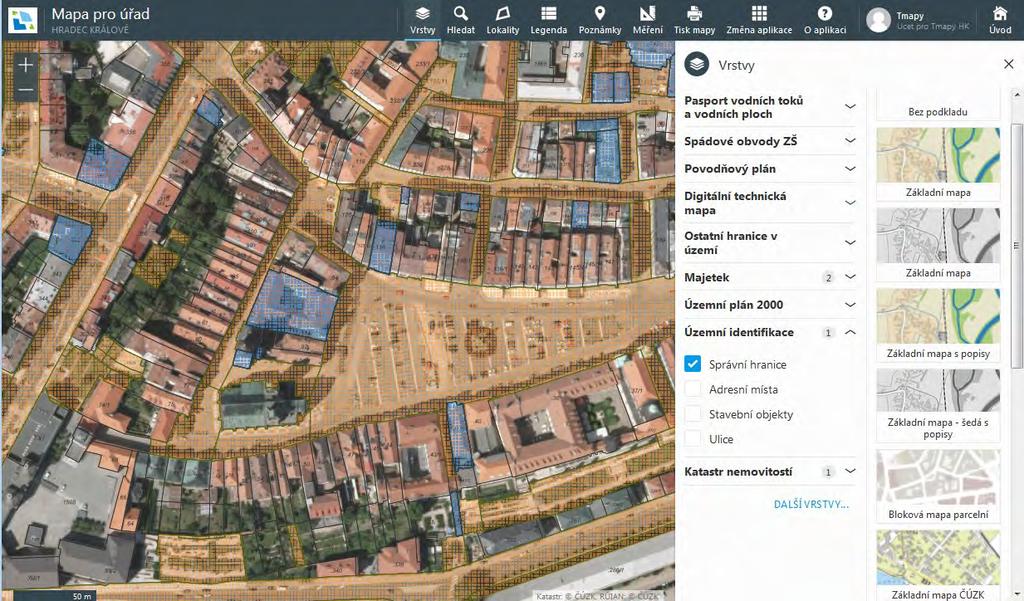Open the Hledat search tool
Image resolution: width=1024 pixels, height=601 pixels.
point(461,20)
